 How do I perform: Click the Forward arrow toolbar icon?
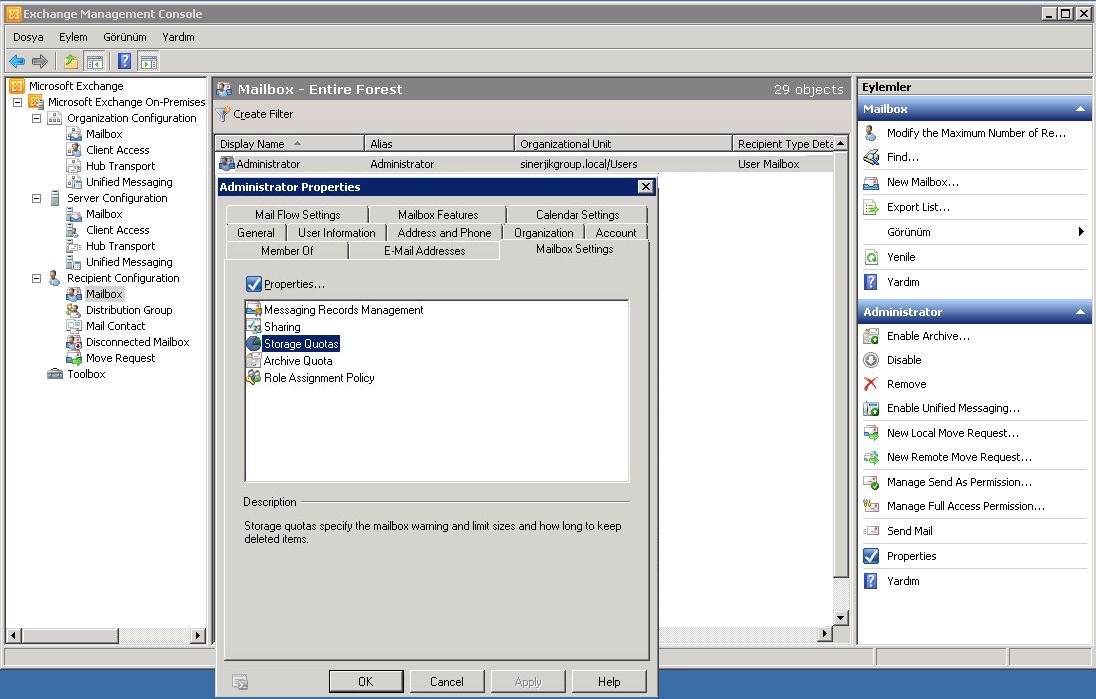click(40, 62)
